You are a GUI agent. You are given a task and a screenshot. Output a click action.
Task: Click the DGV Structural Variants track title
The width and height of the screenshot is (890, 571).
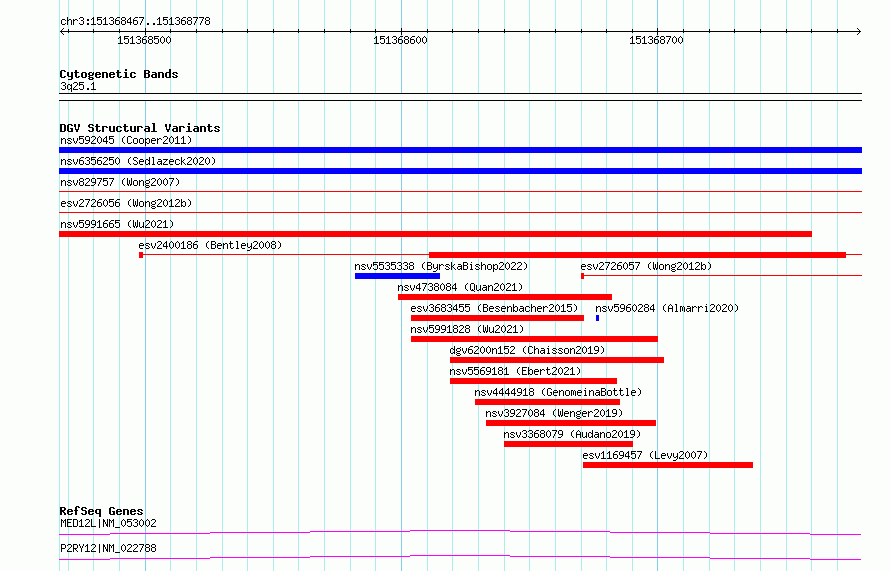pyautogui.click(x=140, y=128)
